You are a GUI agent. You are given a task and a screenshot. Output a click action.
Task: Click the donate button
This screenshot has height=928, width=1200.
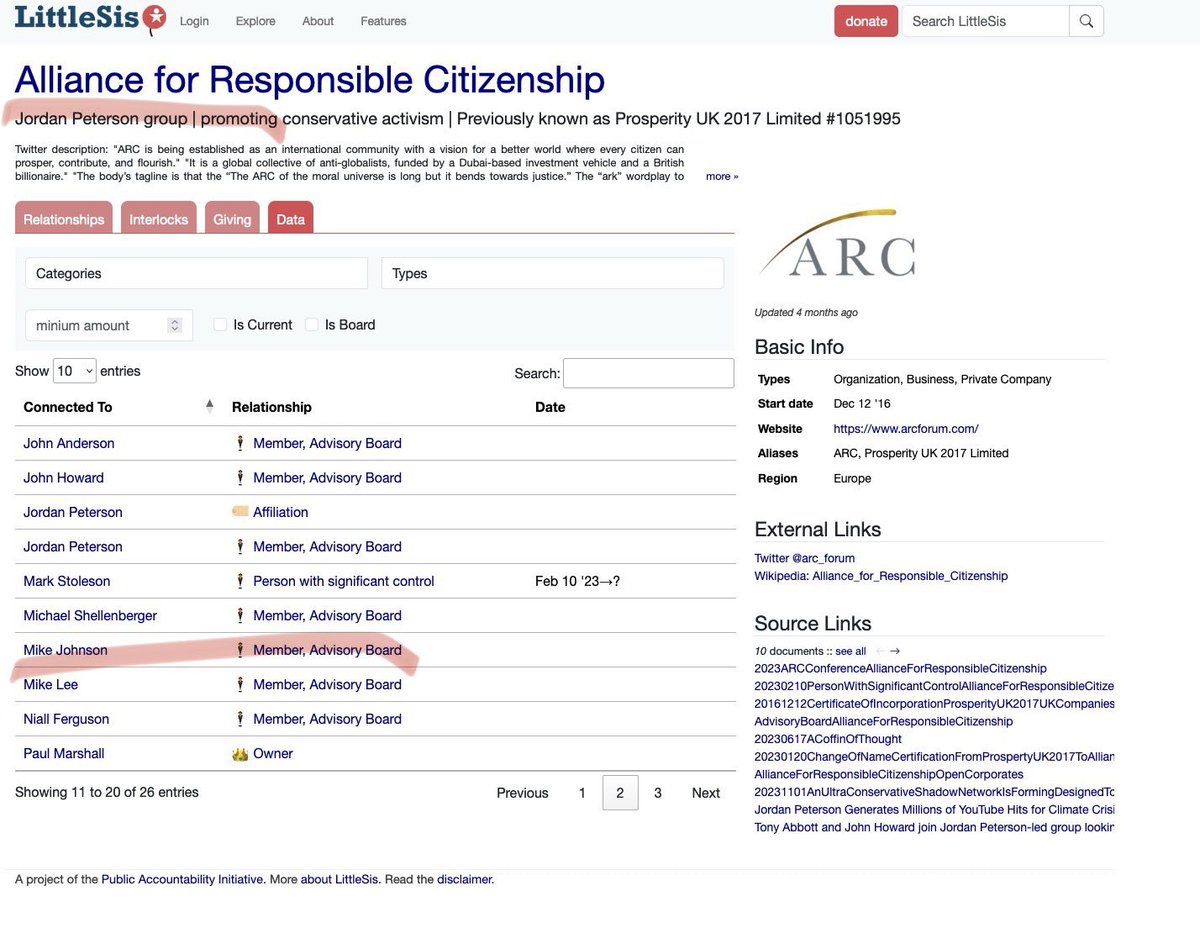[x=866, y=21]
